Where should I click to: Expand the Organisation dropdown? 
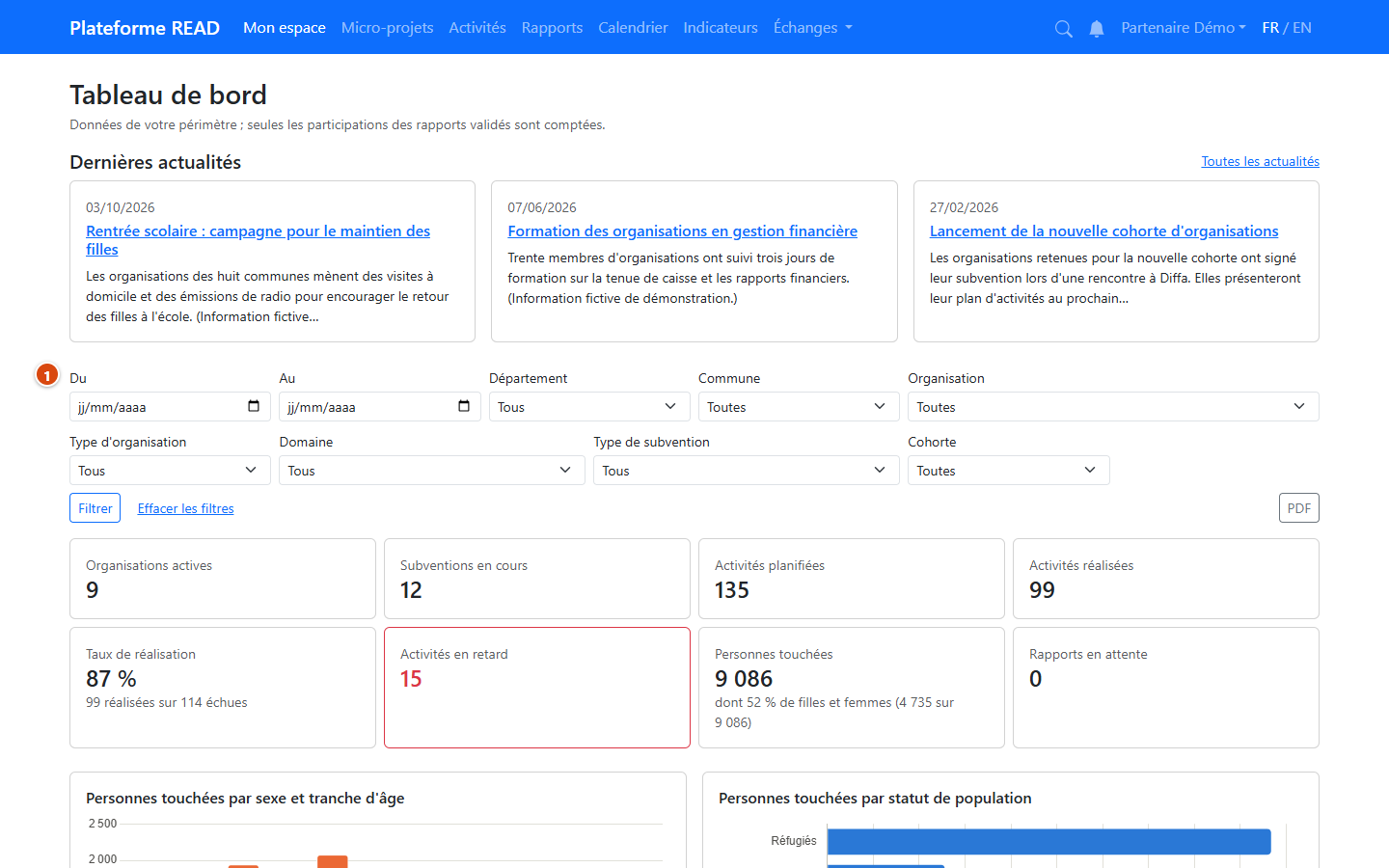tap(1113, 407)
